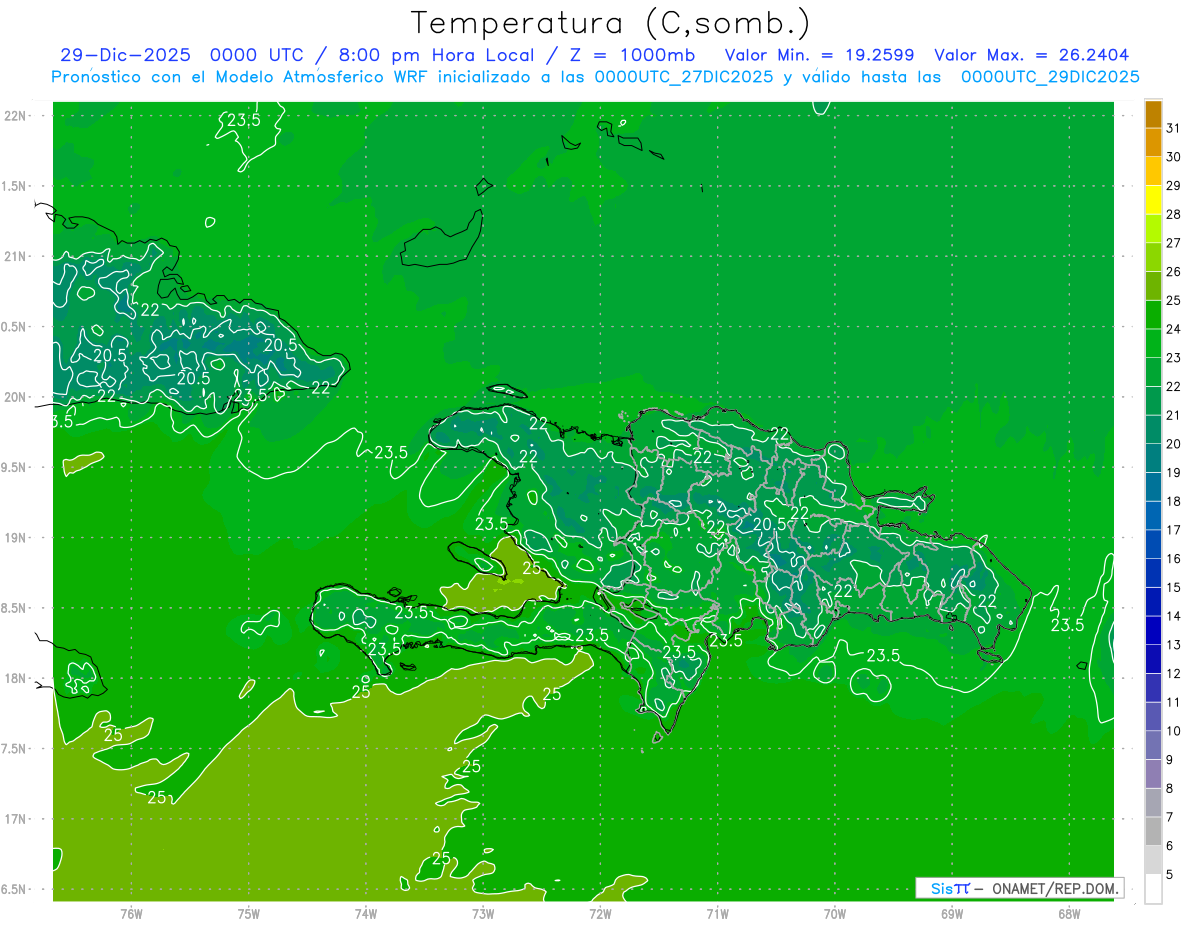The width and height of the screenshot is (1200, 927).
Task: Click the '70W' longitude axis label
Action: coord(835,913)
